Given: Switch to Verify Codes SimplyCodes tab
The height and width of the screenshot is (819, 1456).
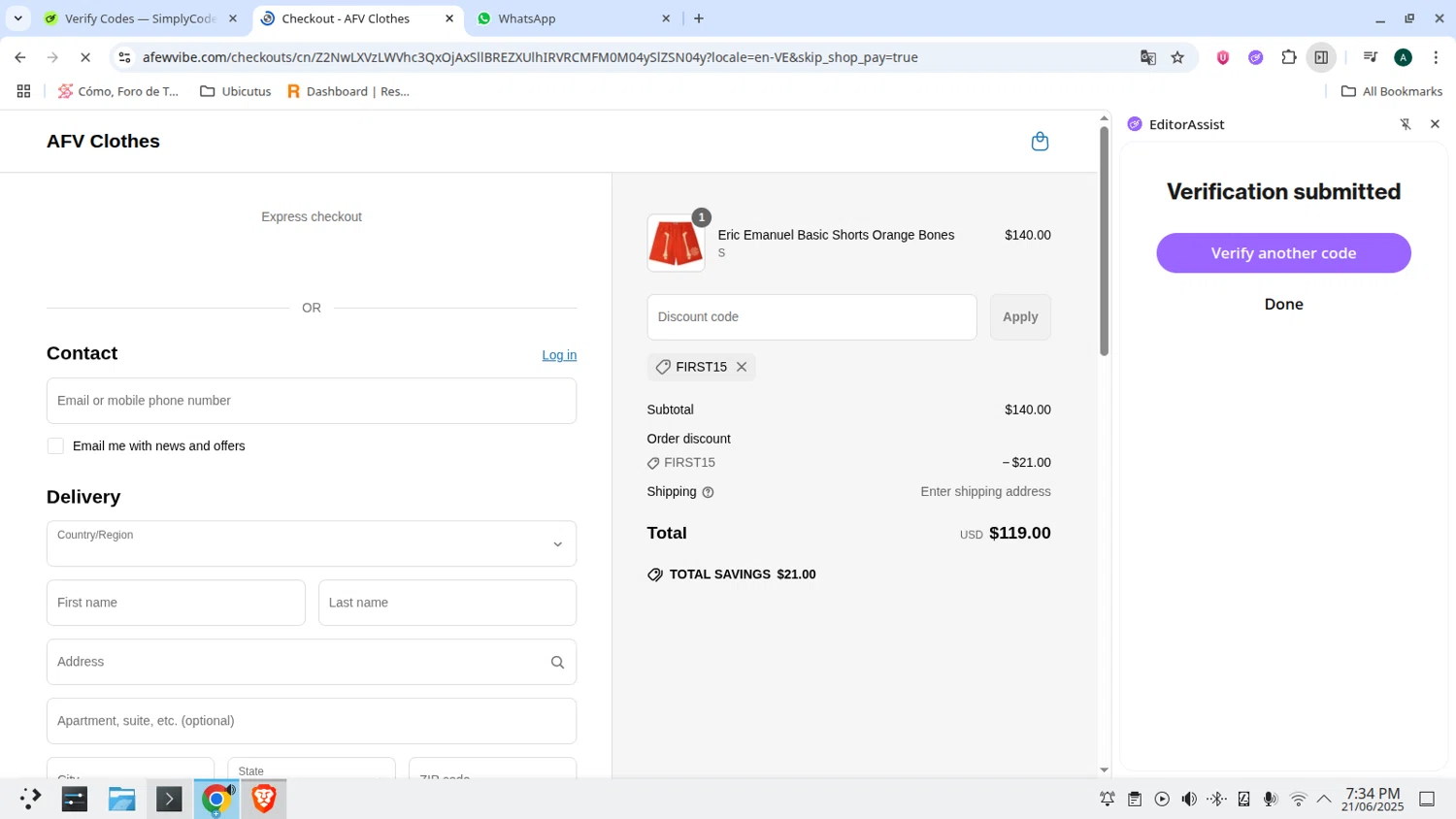Looking at the screenshot, I should [141, 18].
